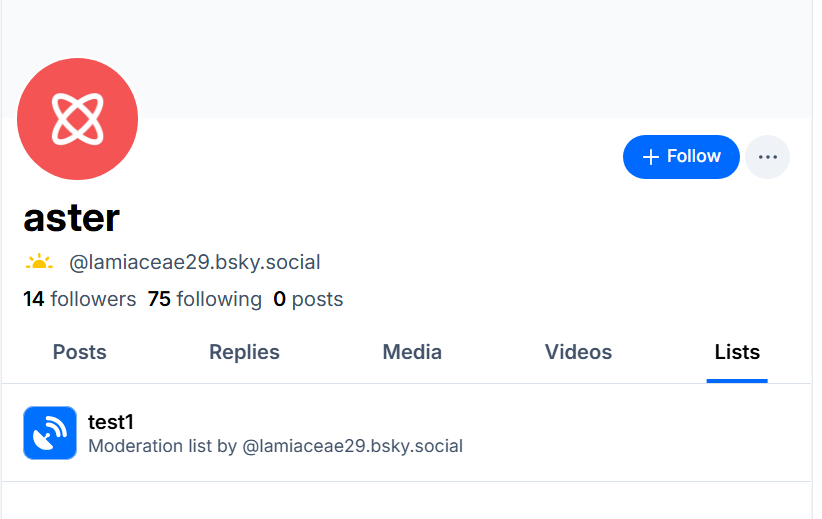Switch to the Posts tab
Screen dimensions: 822x519
click(x=79, y=352)
